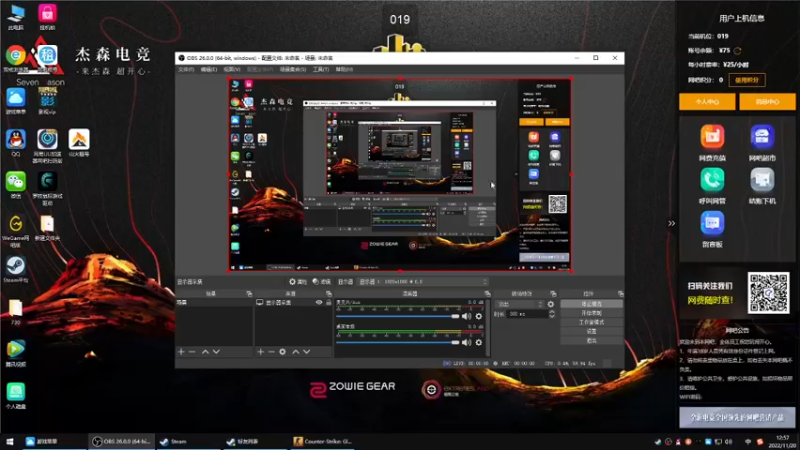Remove the selected scene with the minus icon

click(x=192, y=352)
